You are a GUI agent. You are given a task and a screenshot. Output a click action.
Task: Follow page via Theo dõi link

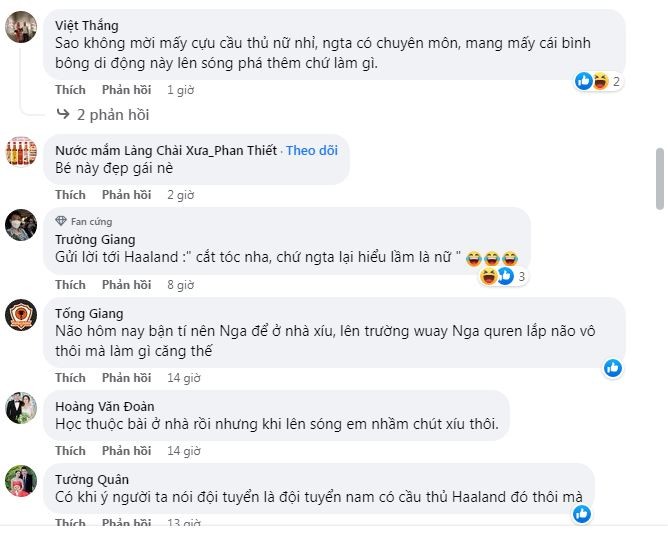click(312, 150)
